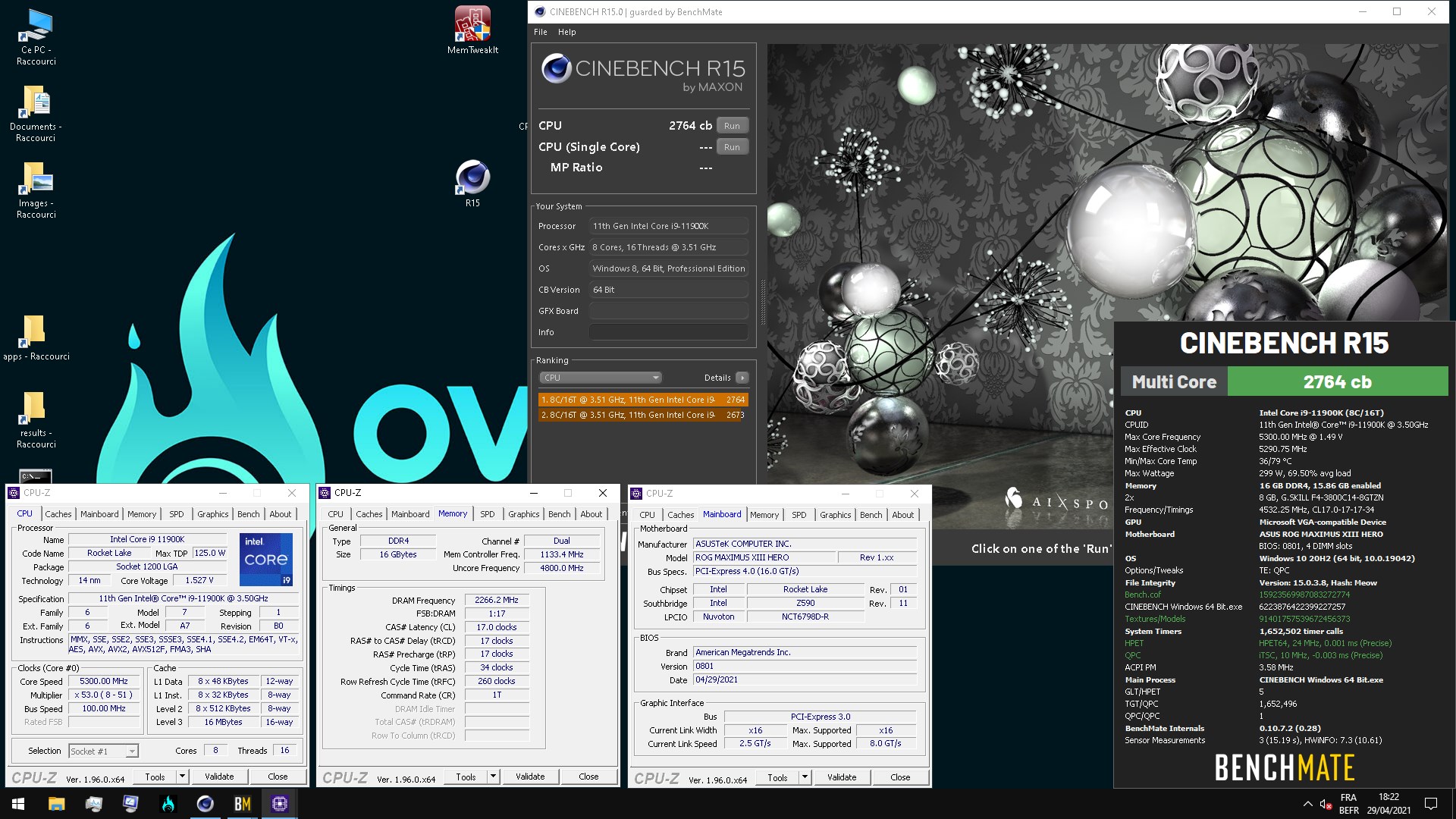Click the taskbar icon showing a monitor

130,804
